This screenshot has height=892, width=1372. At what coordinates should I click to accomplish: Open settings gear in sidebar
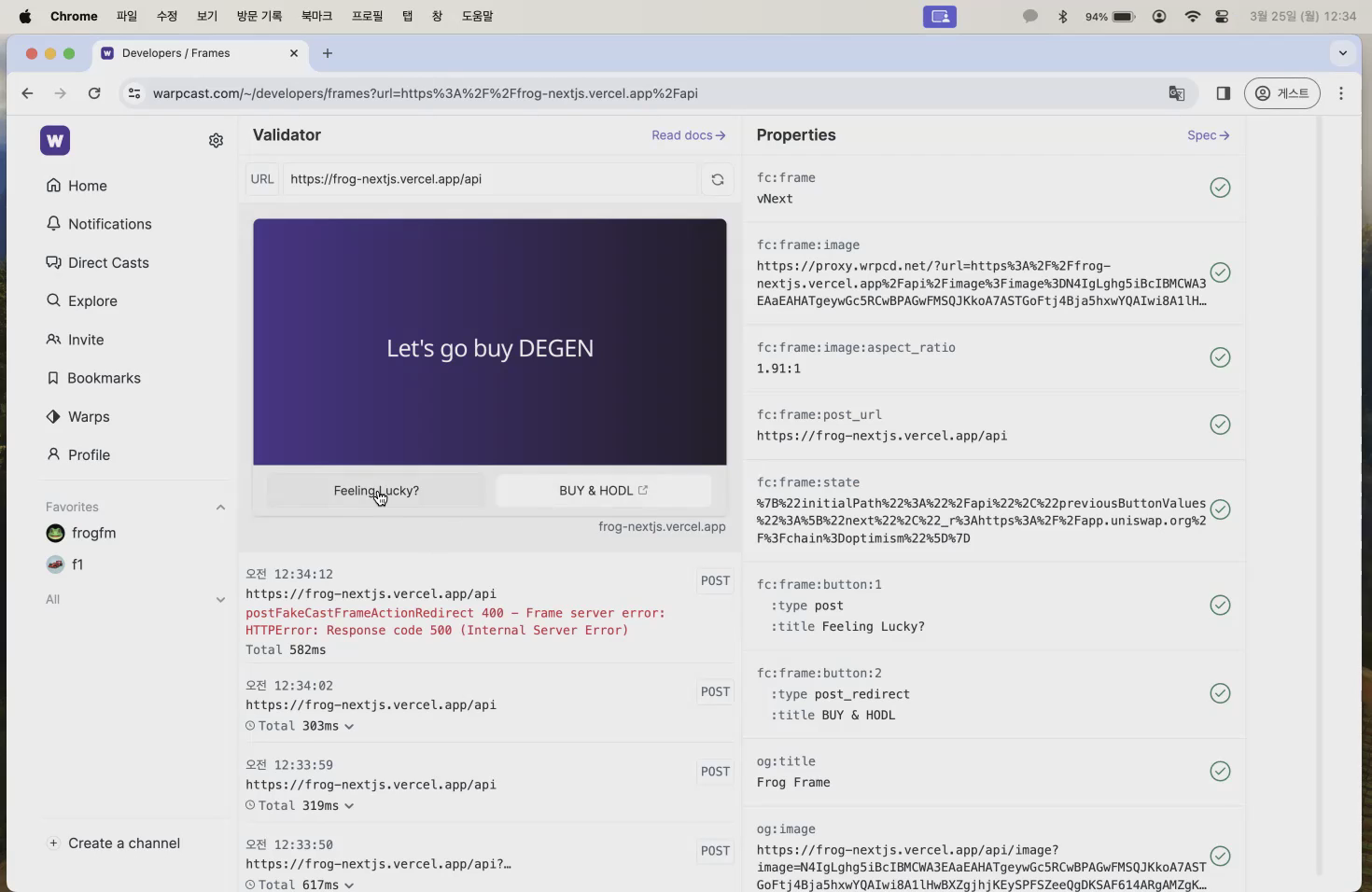pos(216,140)
